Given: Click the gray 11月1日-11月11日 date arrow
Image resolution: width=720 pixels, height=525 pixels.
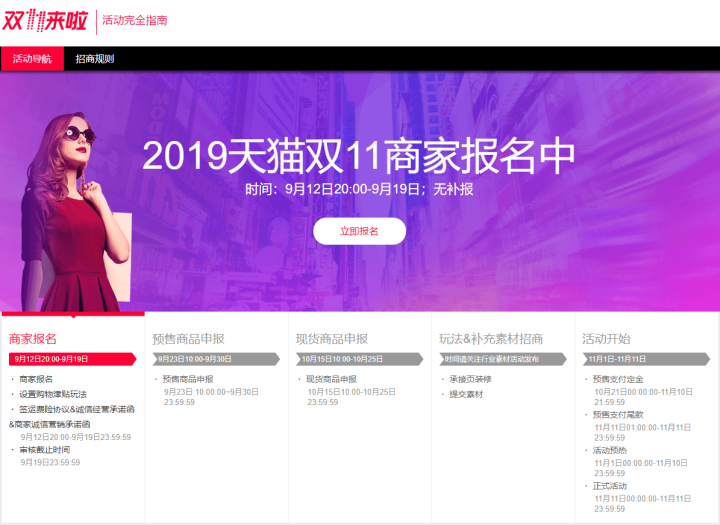Looking at the screenshot, I should tap(646, 359).
